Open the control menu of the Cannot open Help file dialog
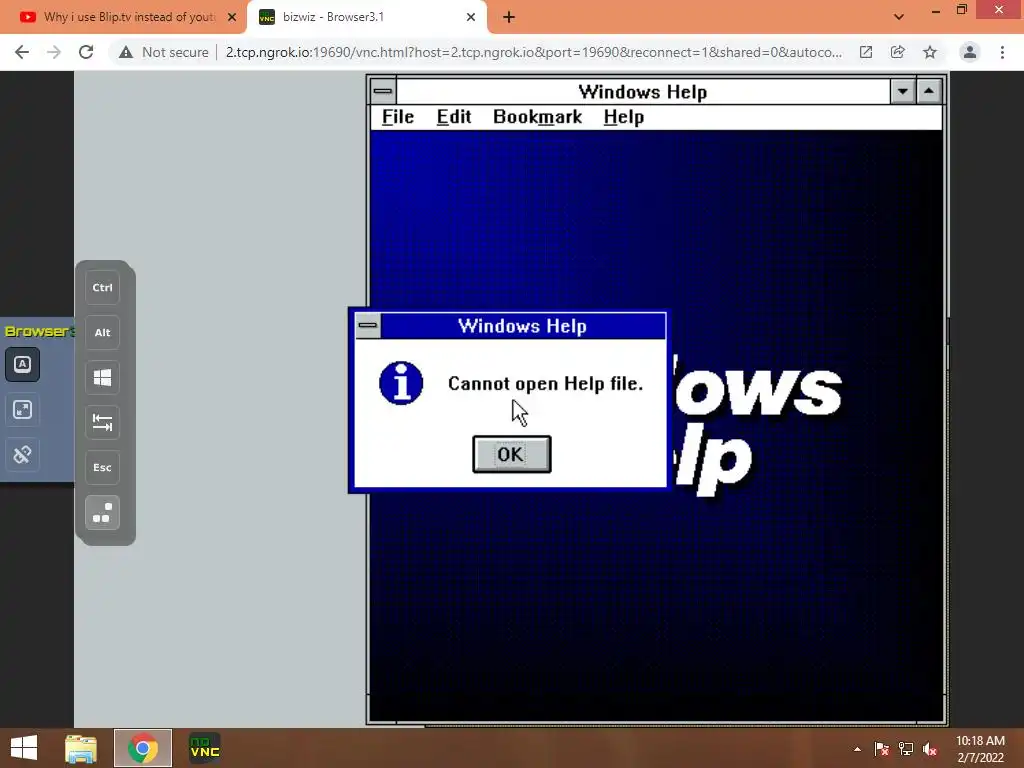The height and width of the screenshot is (768, 1024). [368, 325]
